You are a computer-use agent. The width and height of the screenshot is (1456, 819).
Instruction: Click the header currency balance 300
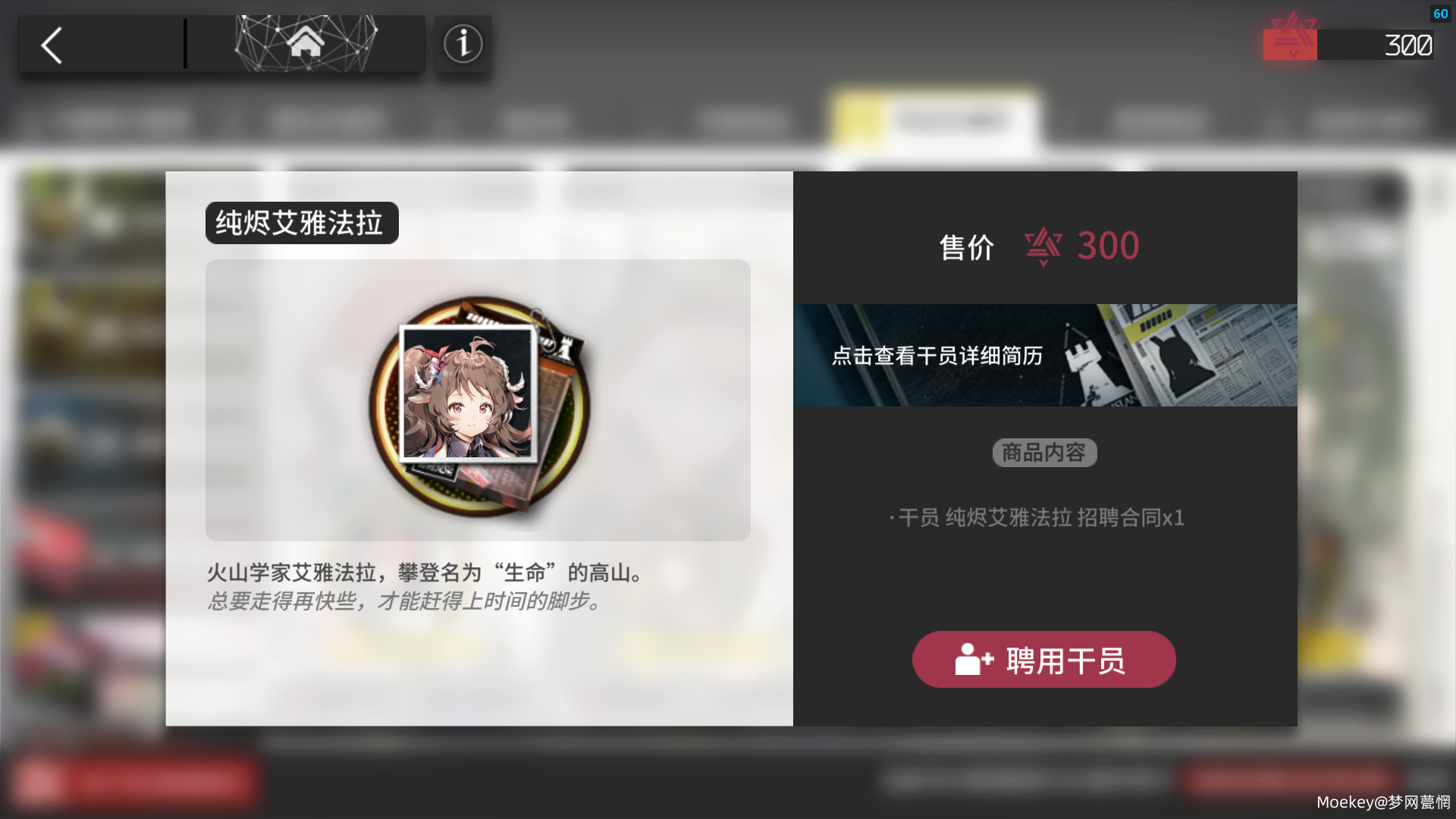pyautogui.click(x=1407, y=45)
